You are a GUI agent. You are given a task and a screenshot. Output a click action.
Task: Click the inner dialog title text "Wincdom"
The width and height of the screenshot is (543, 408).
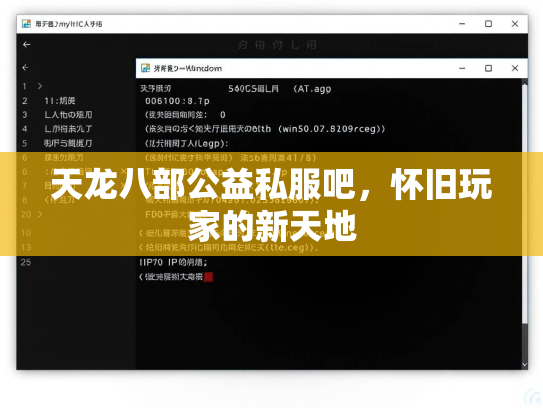coord(204,68)
